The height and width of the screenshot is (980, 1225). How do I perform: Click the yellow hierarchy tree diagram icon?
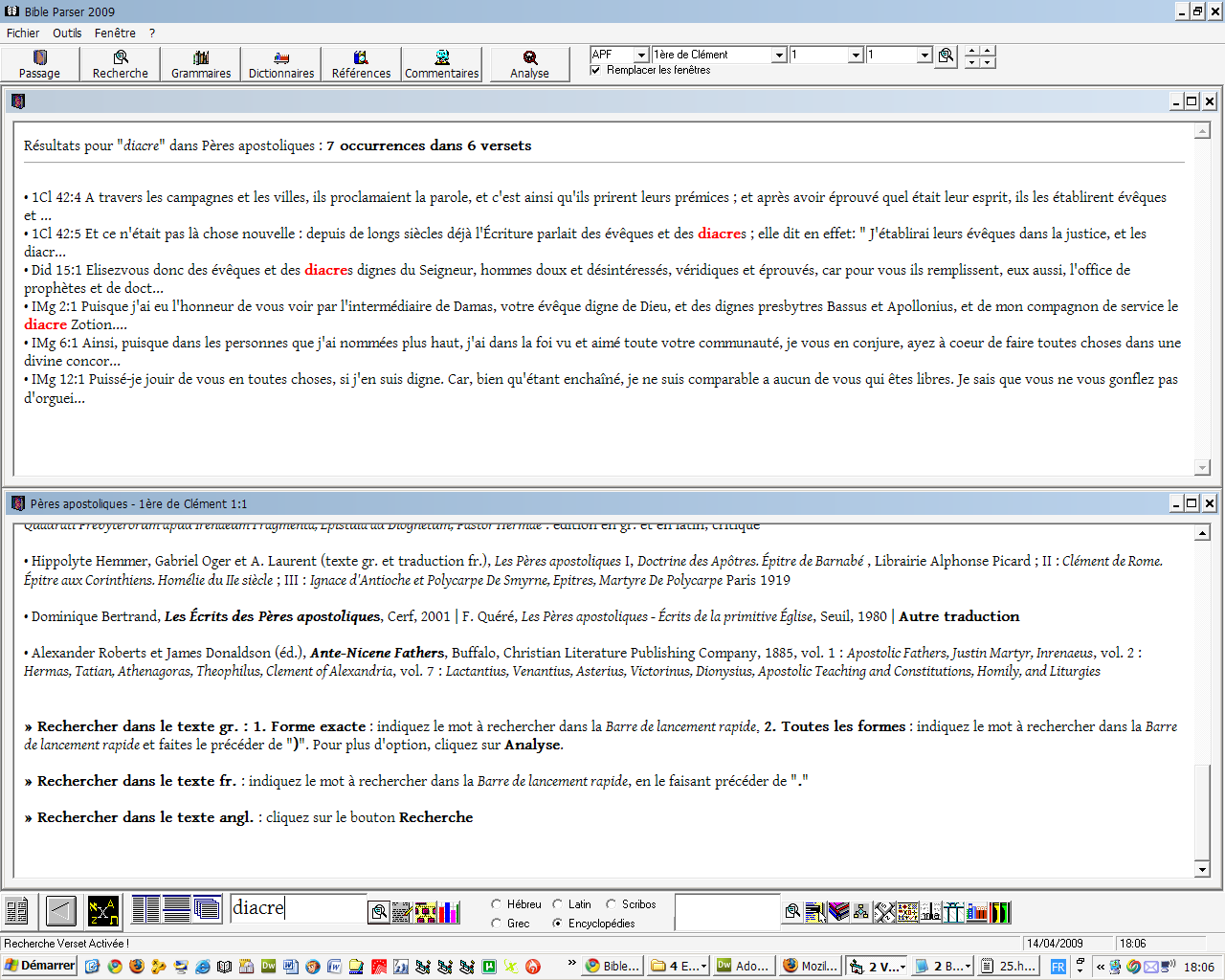tap(861, 911)
